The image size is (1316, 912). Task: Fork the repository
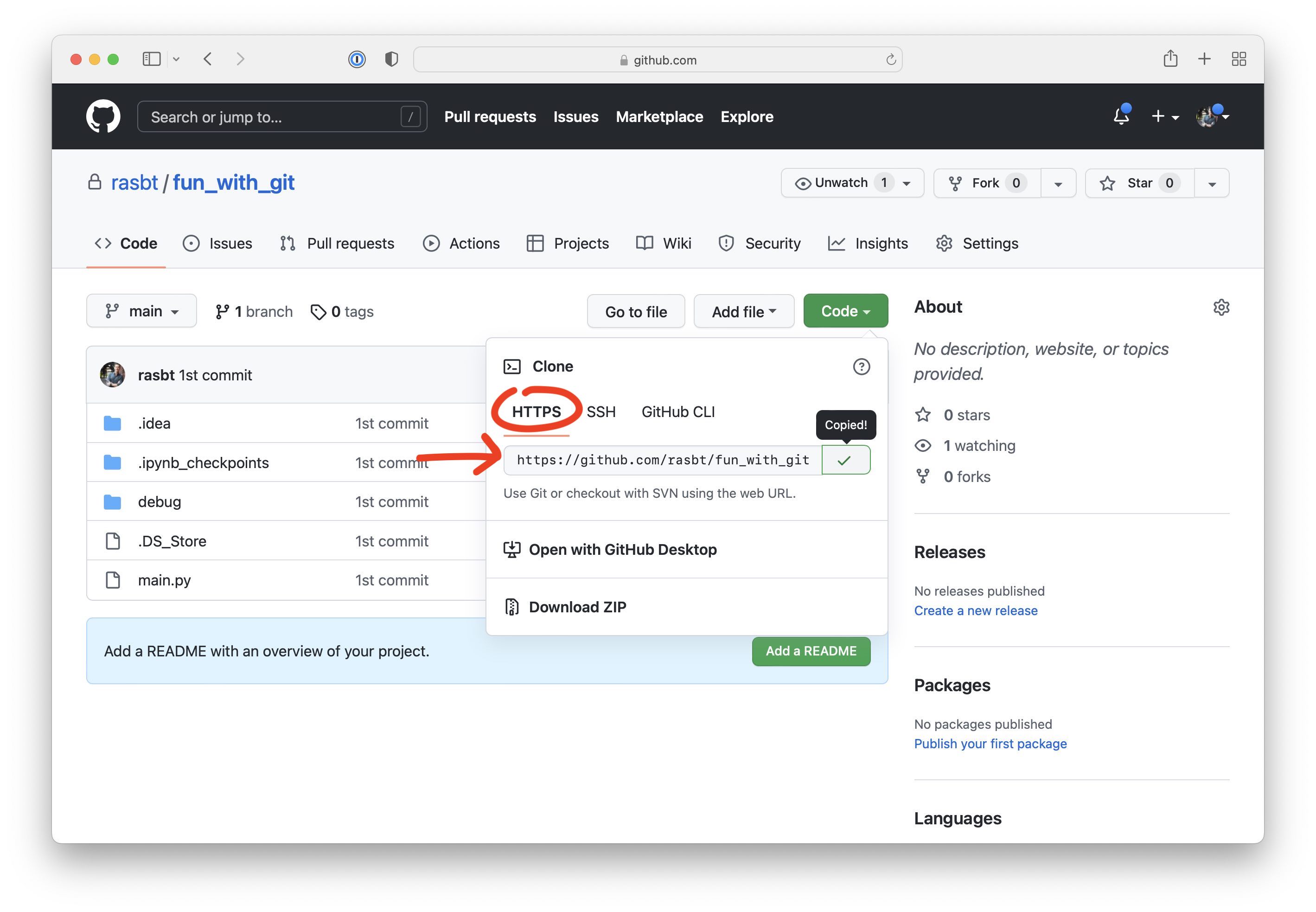(x=987, y=183)
